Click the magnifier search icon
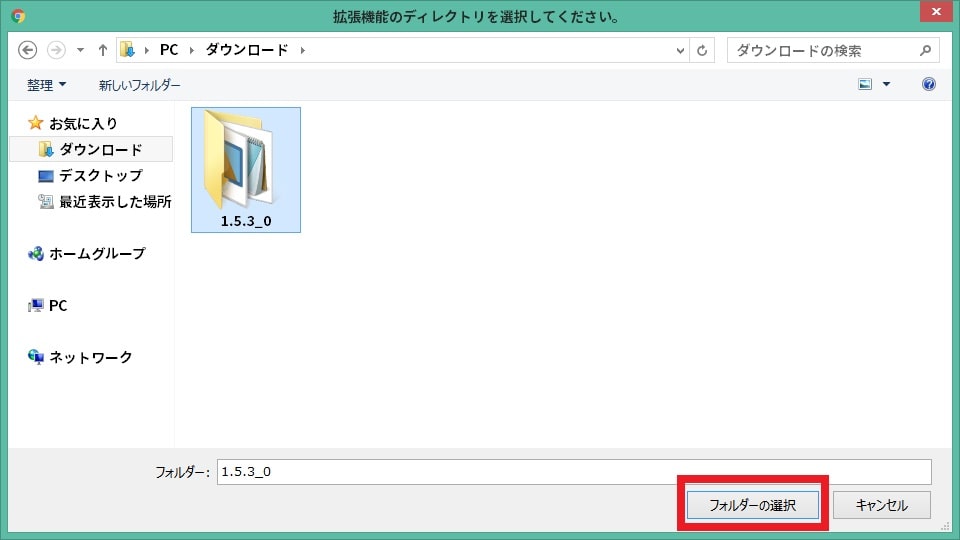The width and height of the screenshot is (960, 540). [925, 50]
